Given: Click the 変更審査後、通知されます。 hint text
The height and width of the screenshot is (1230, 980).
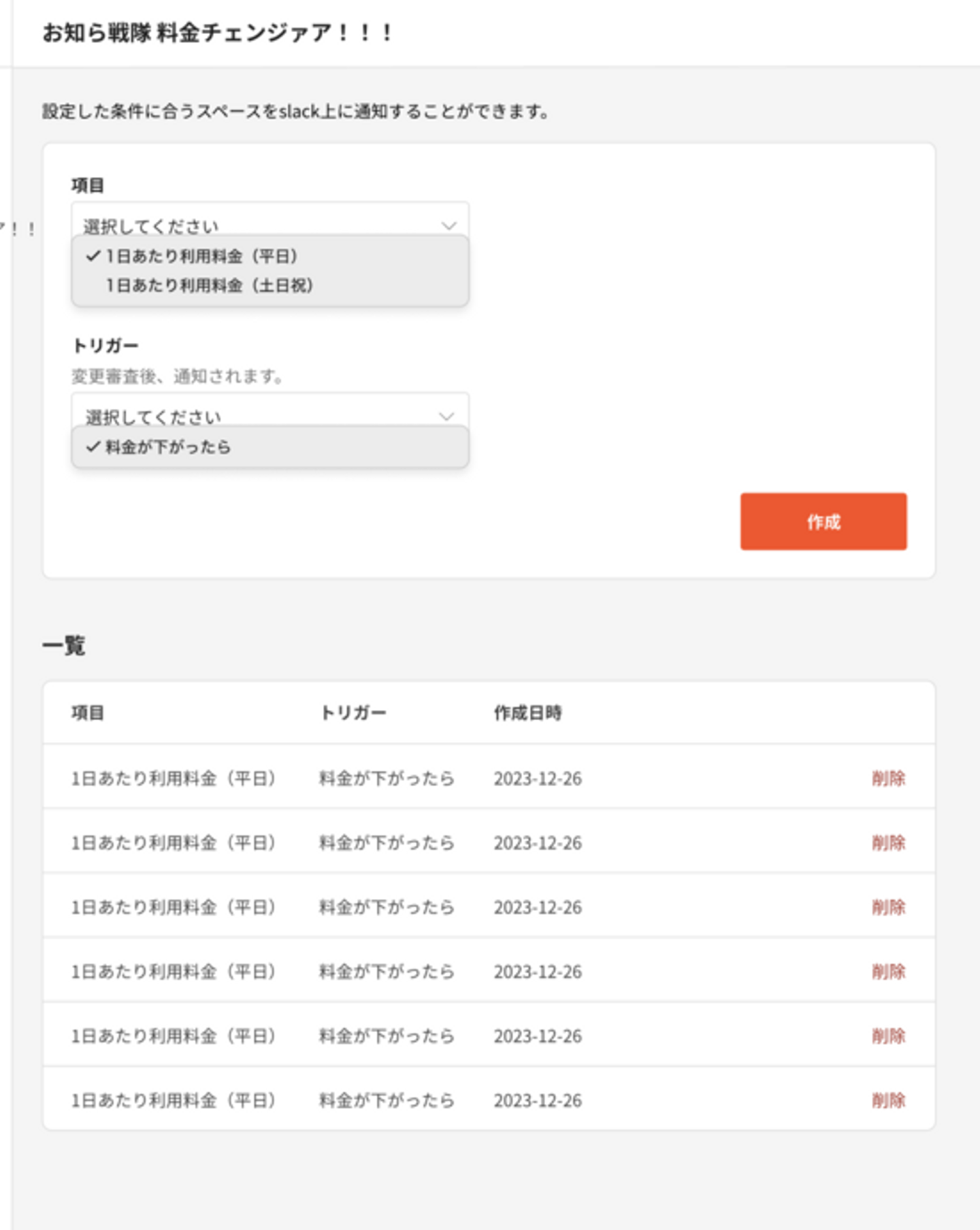Looking at the screenshot, I should pyautogui.click(x=178, y=376).
